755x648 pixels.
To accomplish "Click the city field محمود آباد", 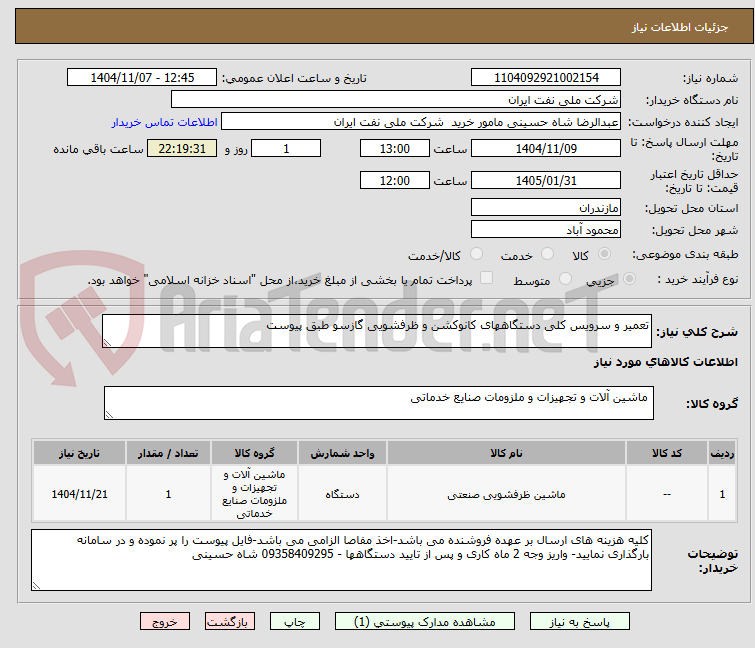I will pyautogui.click(x=546, y=229).
